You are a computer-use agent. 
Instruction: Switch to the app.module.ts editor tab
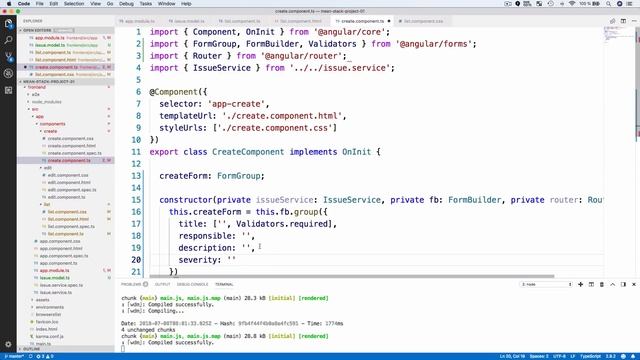[x=139, y=21]
